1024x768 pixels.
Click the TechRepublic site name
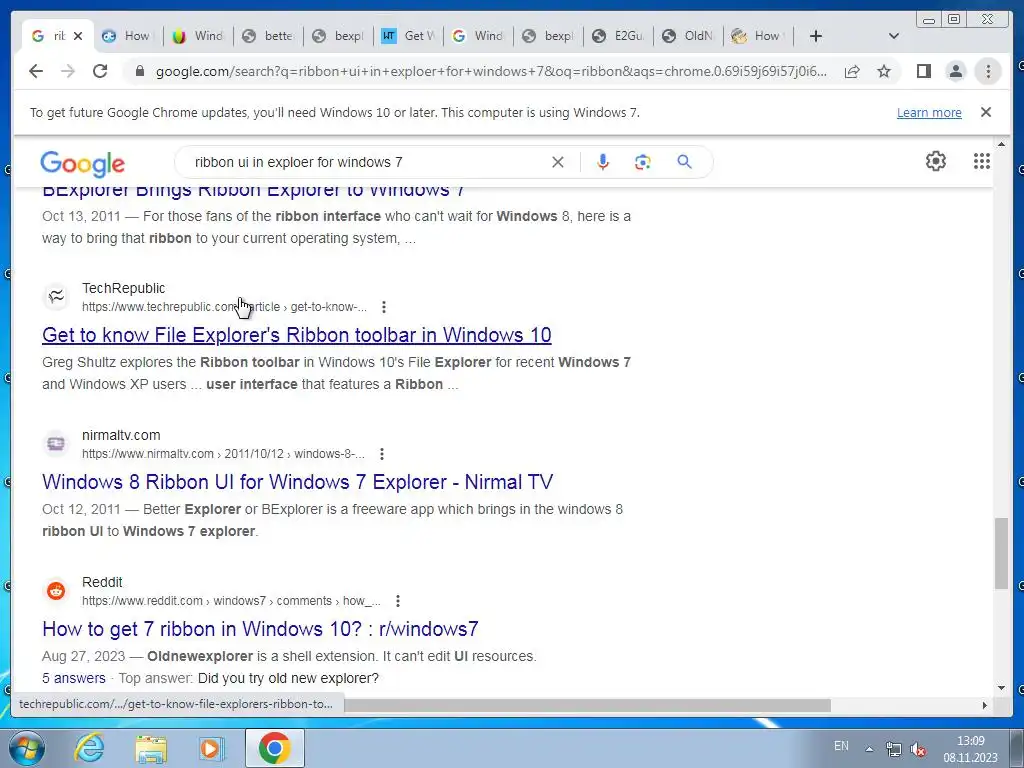pos(123,288)
